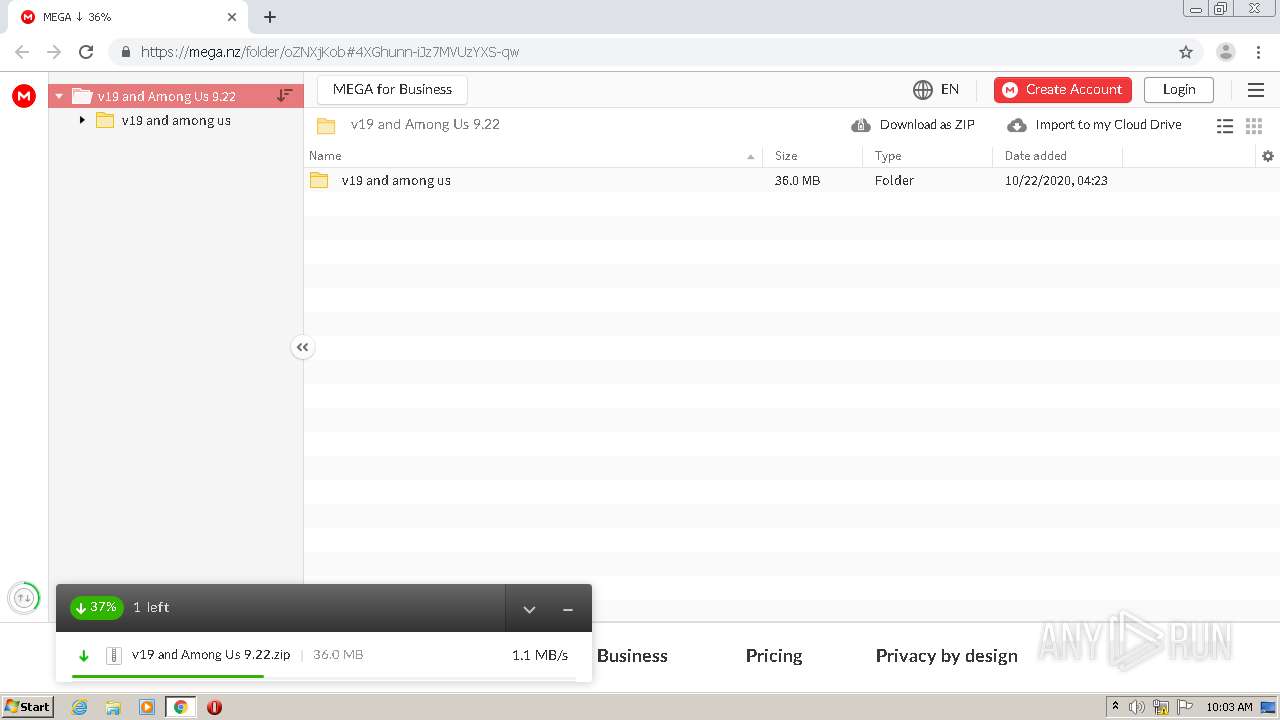Open File Explorer from taskbar
The image size is (1280, 720).
point(113,707)
